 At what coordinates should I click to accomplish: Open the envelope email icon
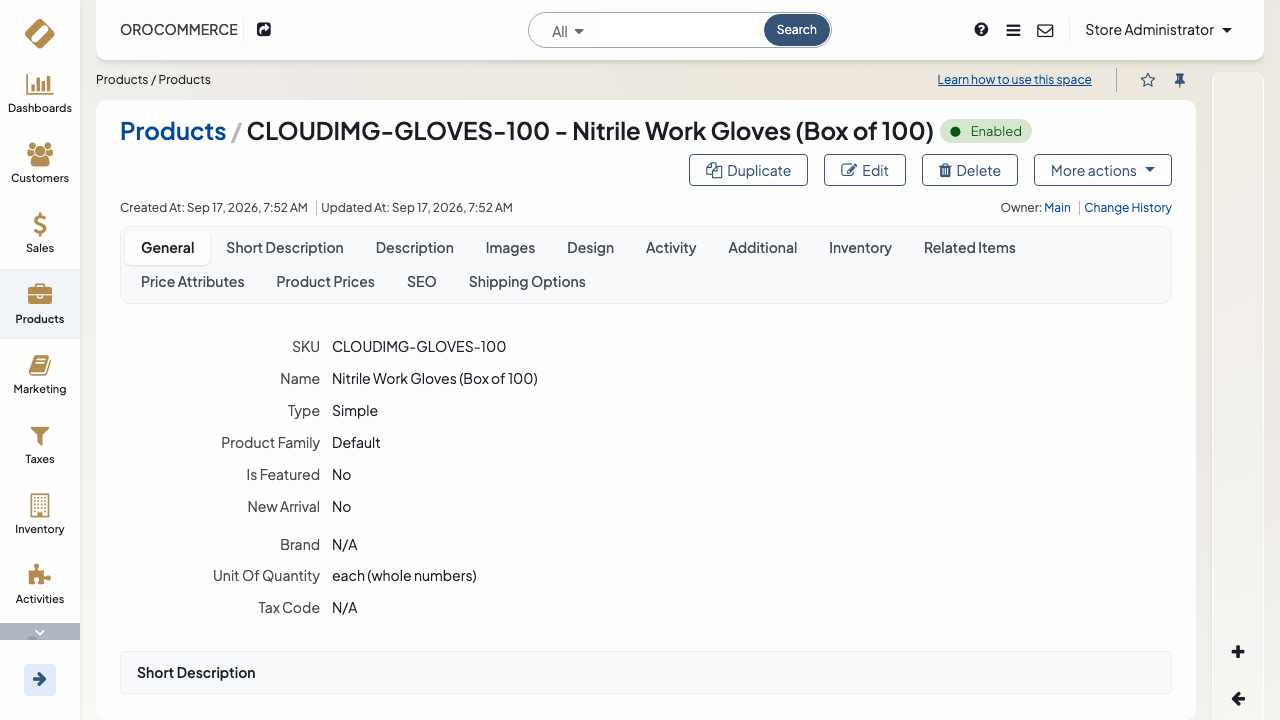[x=1045, y=30]
